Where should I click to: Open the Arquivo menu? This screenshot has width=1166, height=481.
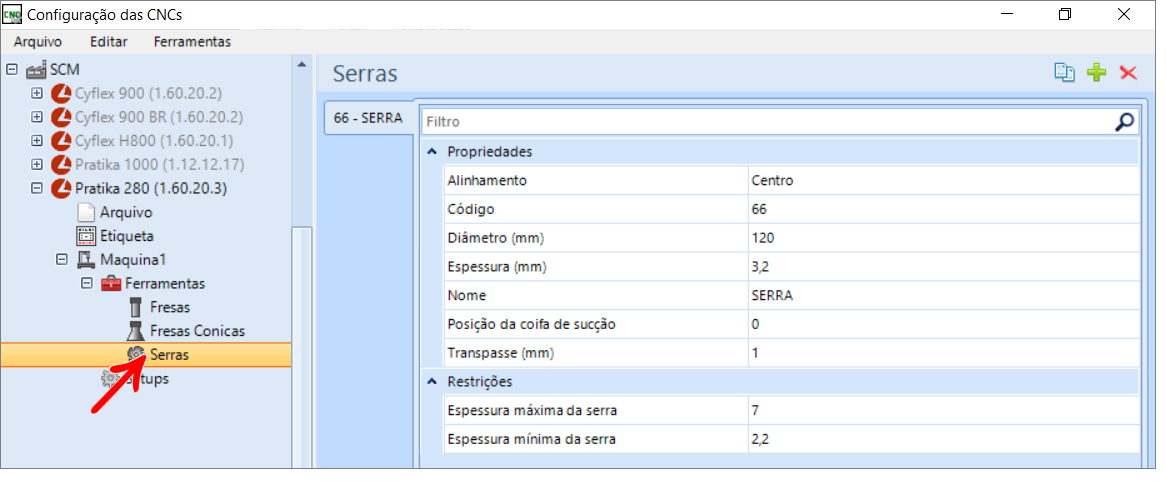pyautogui.click(x=38, y=41)
